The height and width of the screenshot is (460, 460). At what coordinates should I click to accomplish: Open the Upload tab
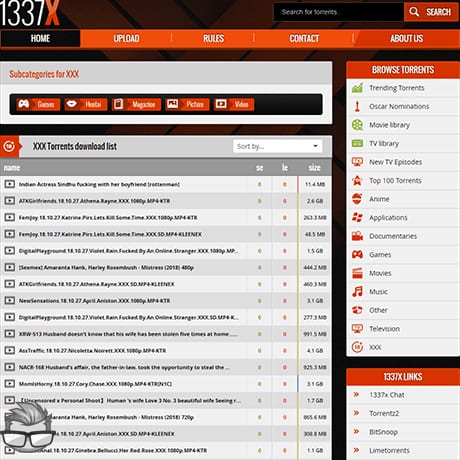point(126,38)
